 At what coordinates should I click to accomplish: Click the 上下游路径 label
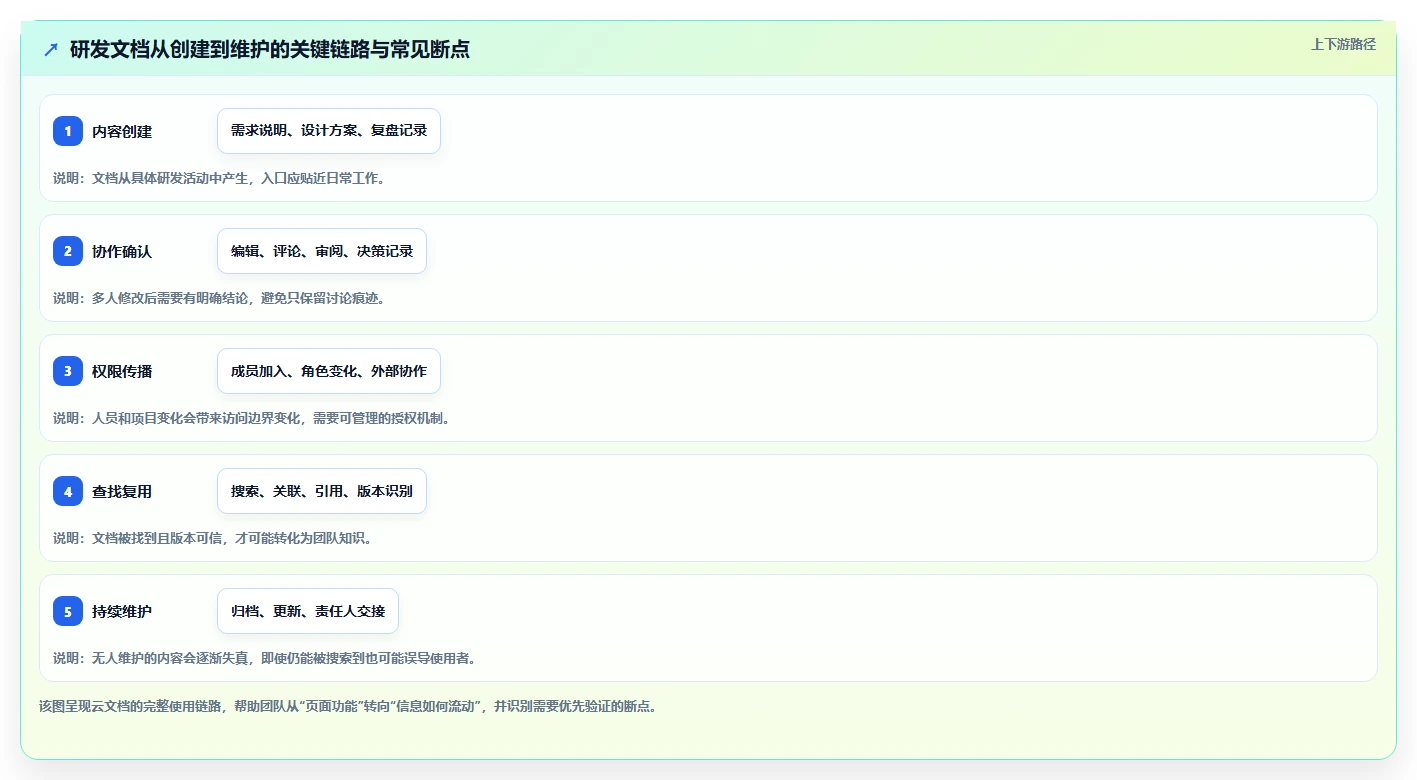pyautogui.click(x=1343, y=44)
